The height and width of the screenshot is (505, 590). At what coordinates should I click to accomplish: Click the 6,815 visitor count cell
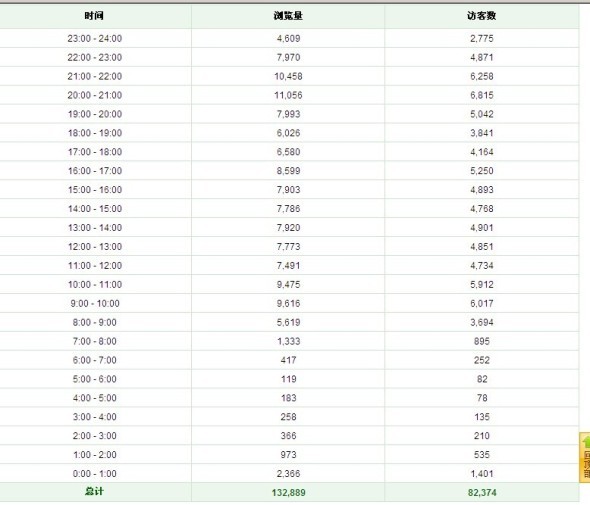tap(482, 95)
